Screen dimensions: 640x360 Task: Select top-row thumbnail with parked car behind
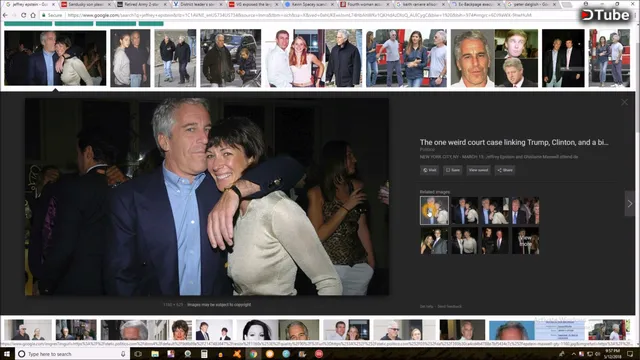coord(231,58)
